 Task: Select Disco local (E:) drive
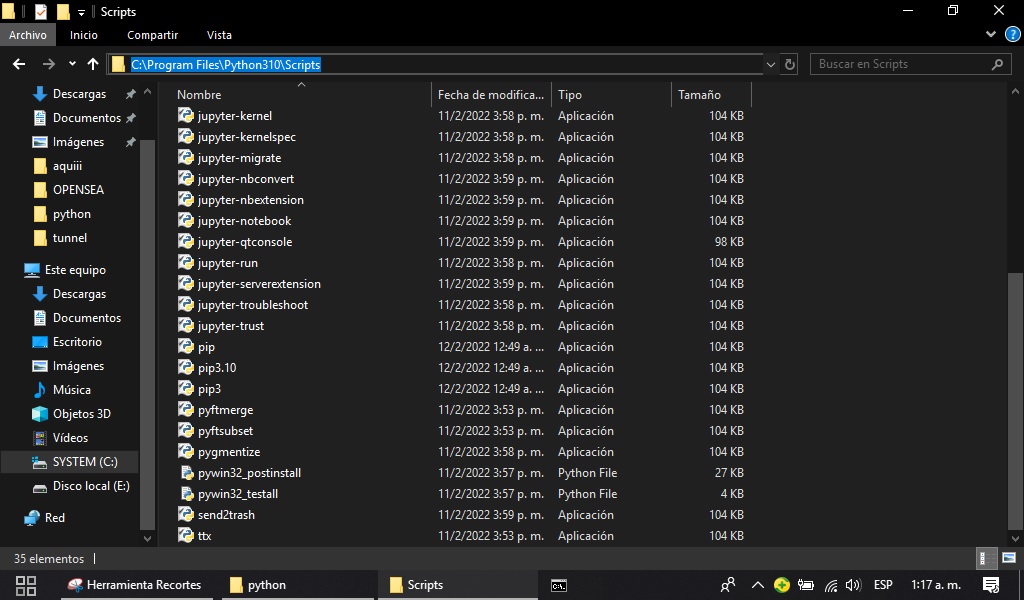[91, 486]
